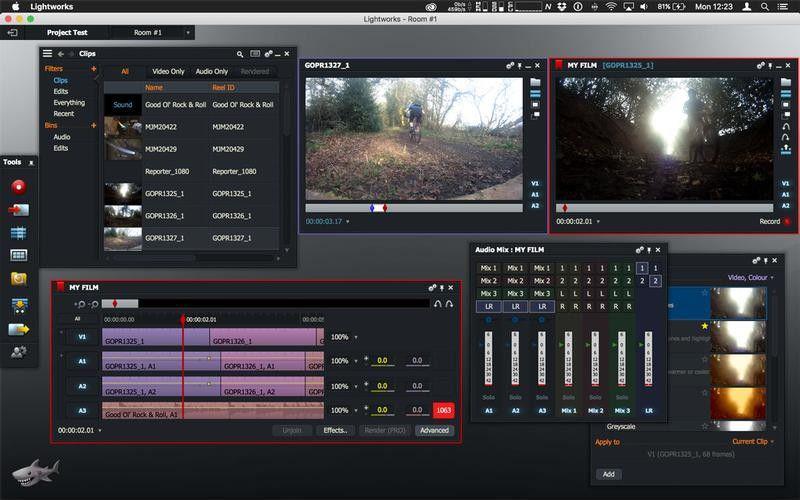The width and height of the screenshot is (800, 500).
Task: Click the Advanced button in timeline
Action: coord(434,431)
